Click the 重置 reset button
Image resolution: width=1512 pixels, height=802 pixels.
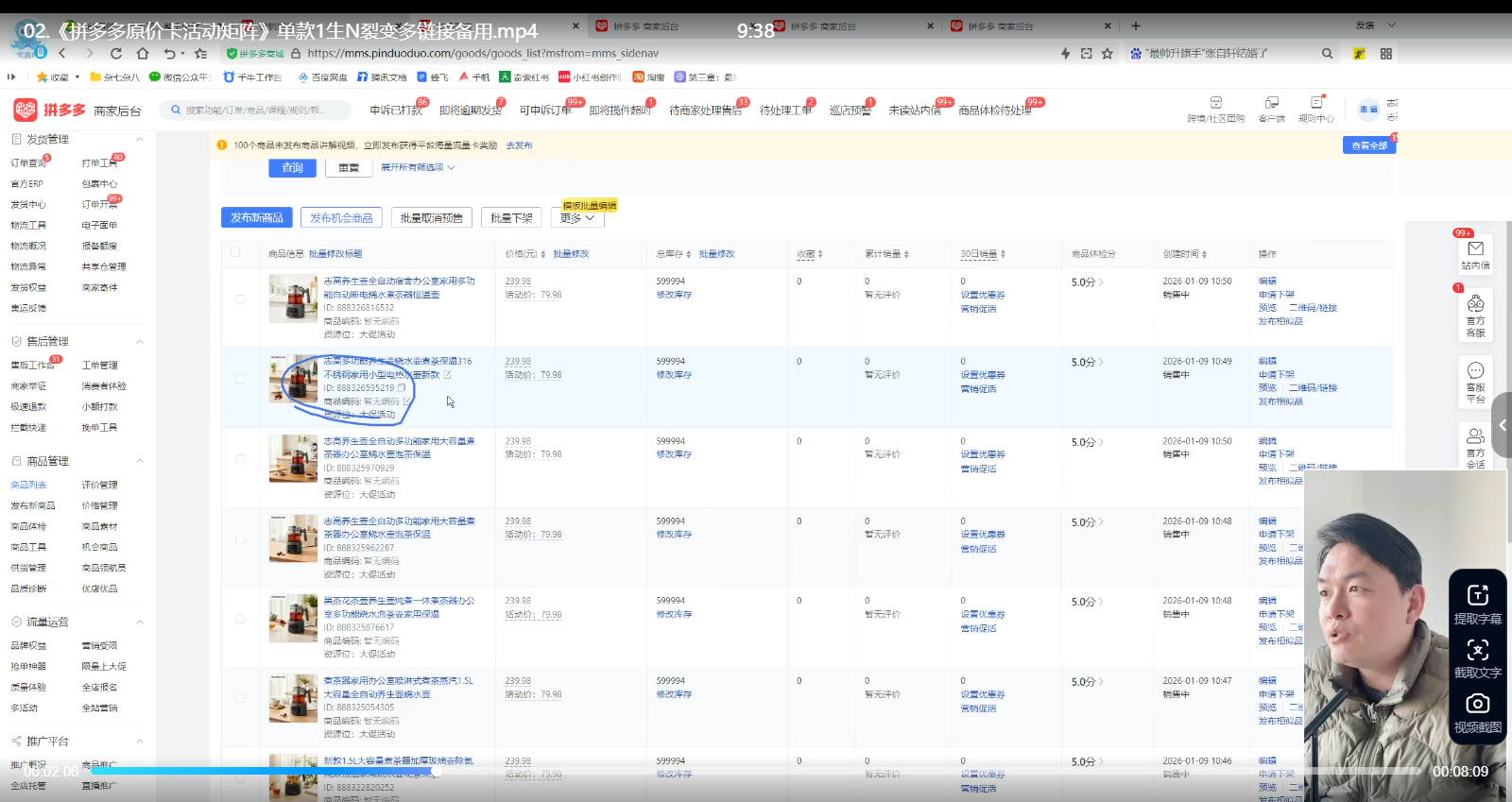[349, 167]
